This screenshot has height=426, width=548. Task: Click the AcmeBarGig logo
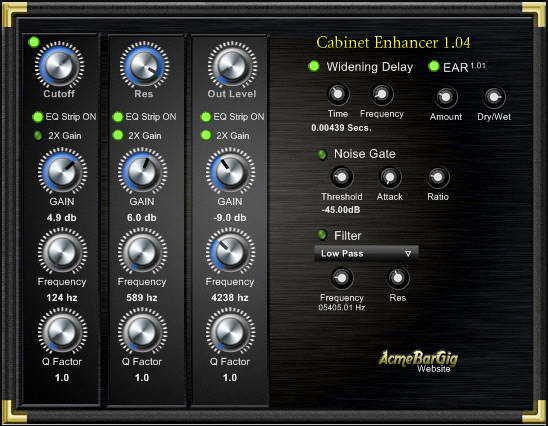coord(418,358)
